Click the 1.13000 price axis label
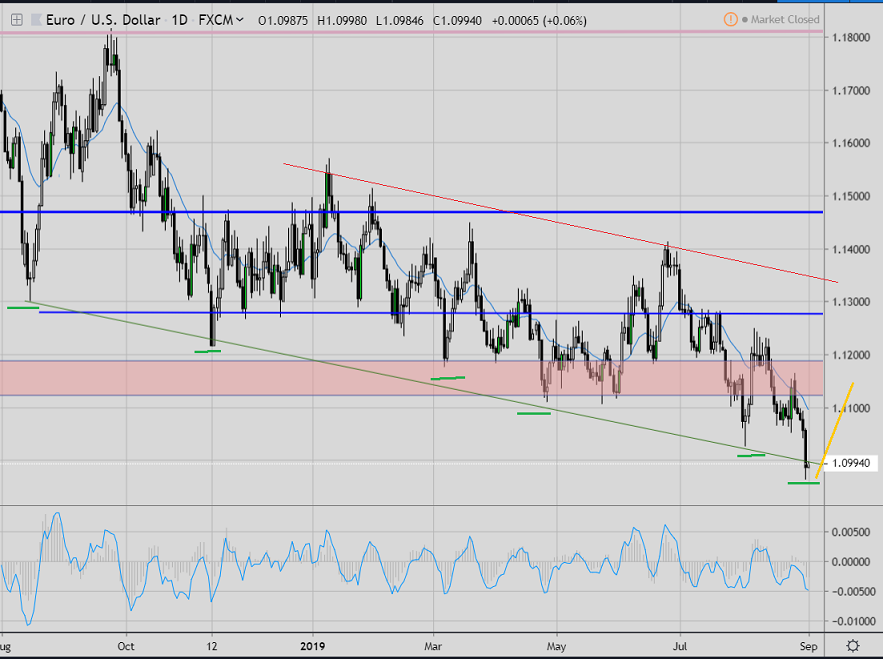 pos(851,302)
